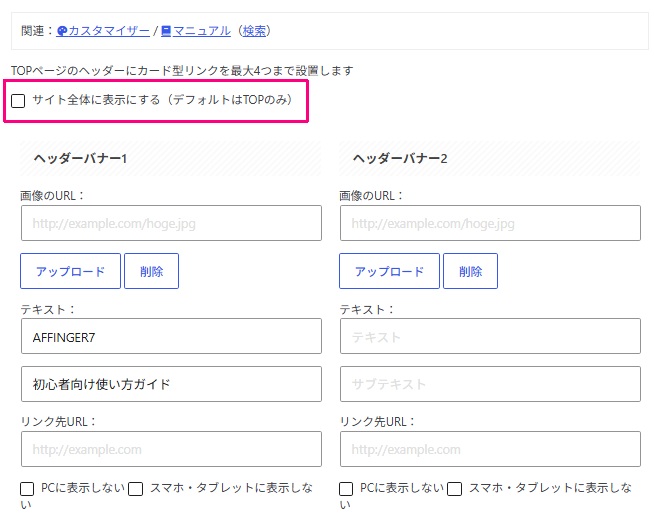Check スマホ・タブレットに表示しない for ヘッダーバナー2
The image size is (654, 525).
[455, 489]
